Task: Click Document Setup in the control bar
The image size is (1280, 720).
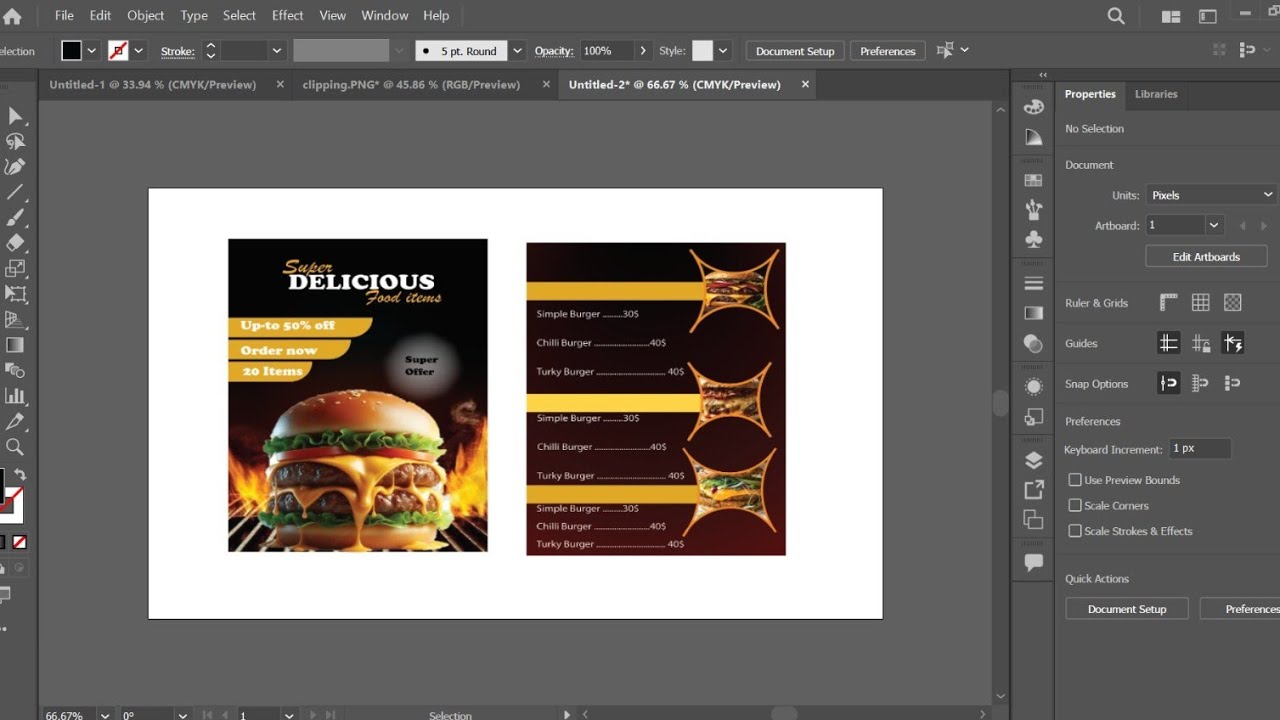Action: [795, 51]
